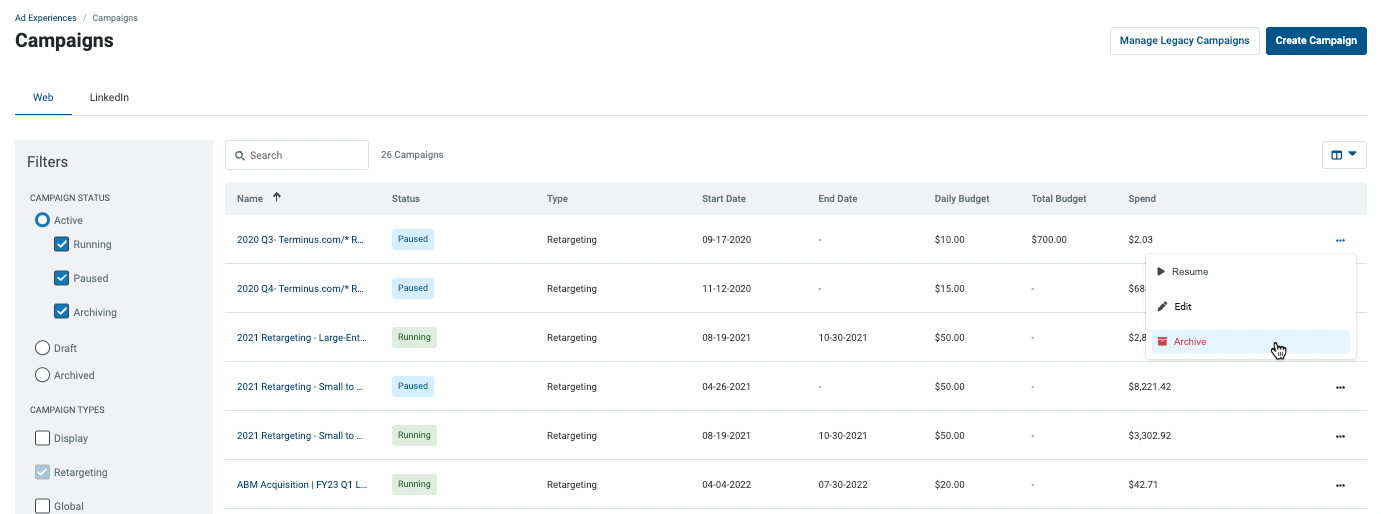Click the 11-12-2020 start date cell

coord(726,289)
